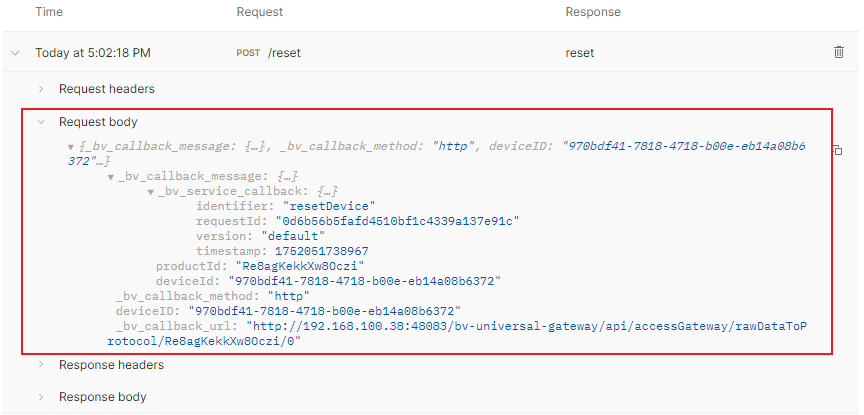This screenshot has width=864, height=415.
Task: Collapse the Request body section
Action: [x=41, y=122]
